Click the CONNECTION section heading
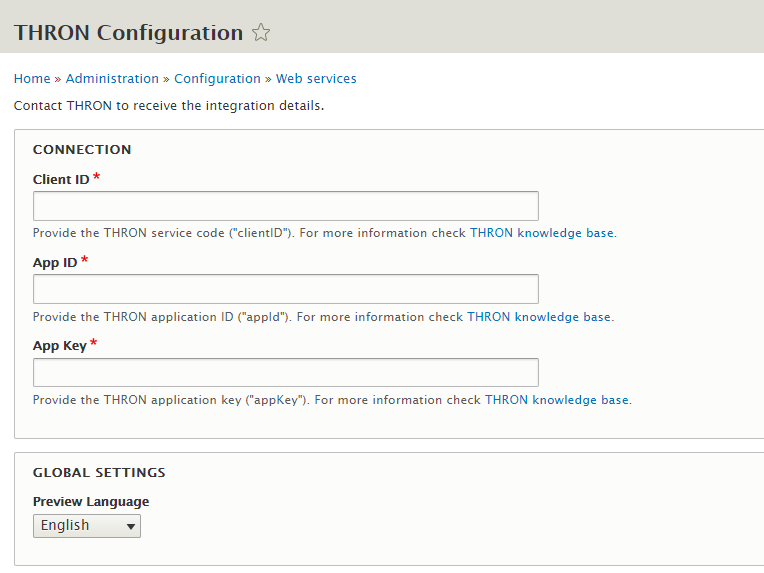The height and width of the screenshot is (573, 764). 82,150
